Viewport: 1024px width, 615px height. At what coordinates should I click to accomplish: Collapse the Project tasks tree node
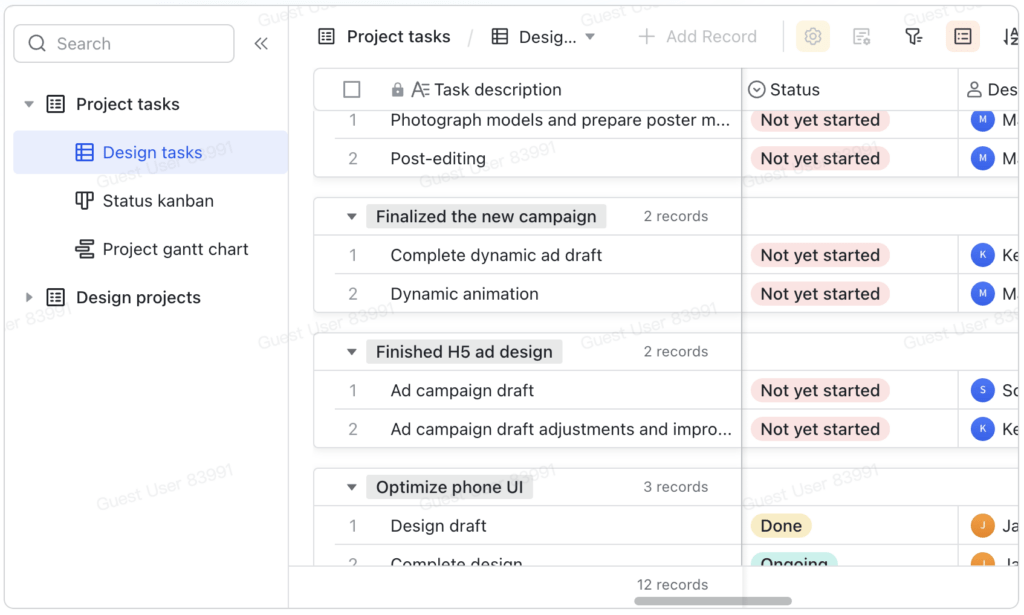[29, 104]
